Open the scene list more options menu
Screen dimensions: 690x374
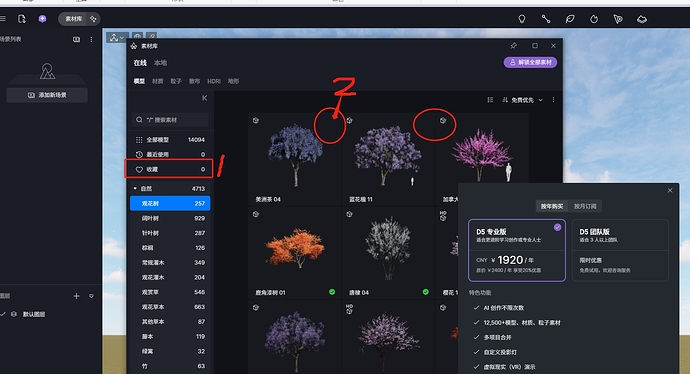91,40
